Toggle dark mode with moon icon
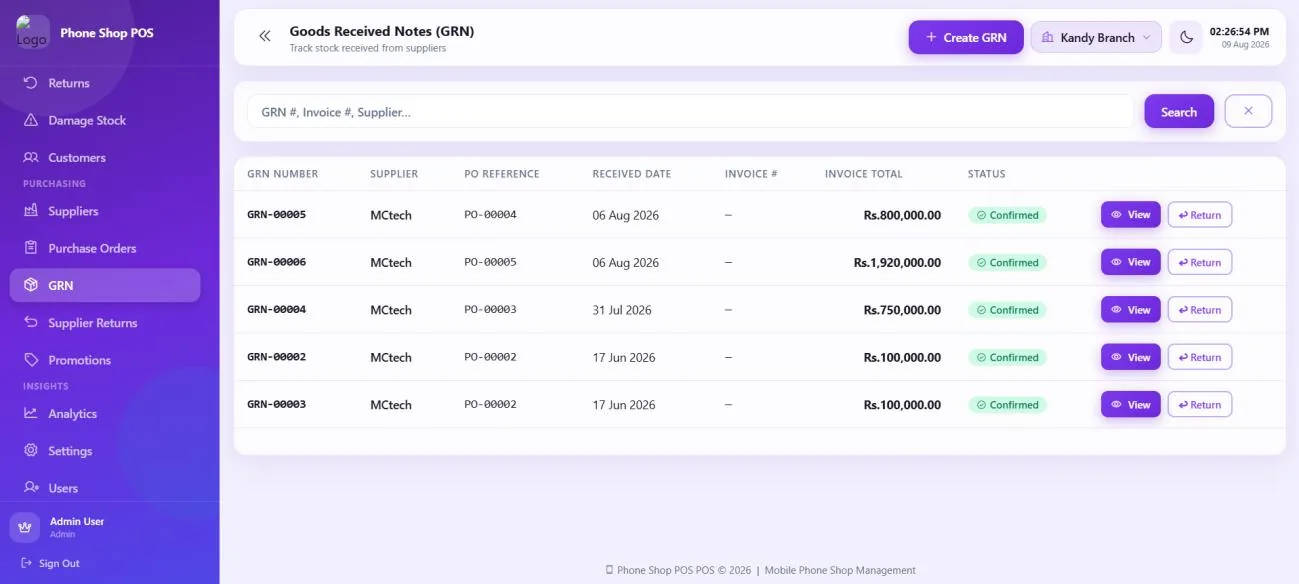Image resolution: width=1299 pixels, height=584 pixels. pos(1186,37)
